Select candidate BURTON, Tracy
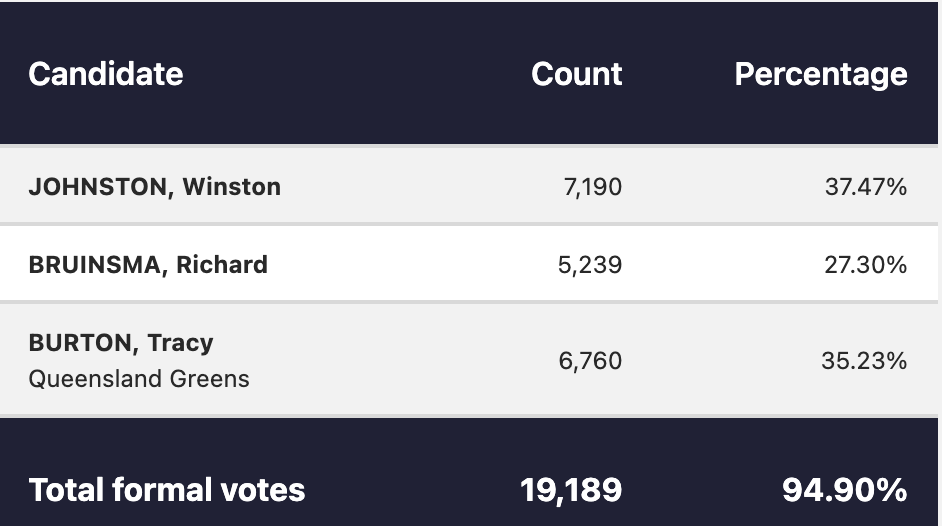The width and height of the screenshot is (942, 526). [x=121, y=343]
